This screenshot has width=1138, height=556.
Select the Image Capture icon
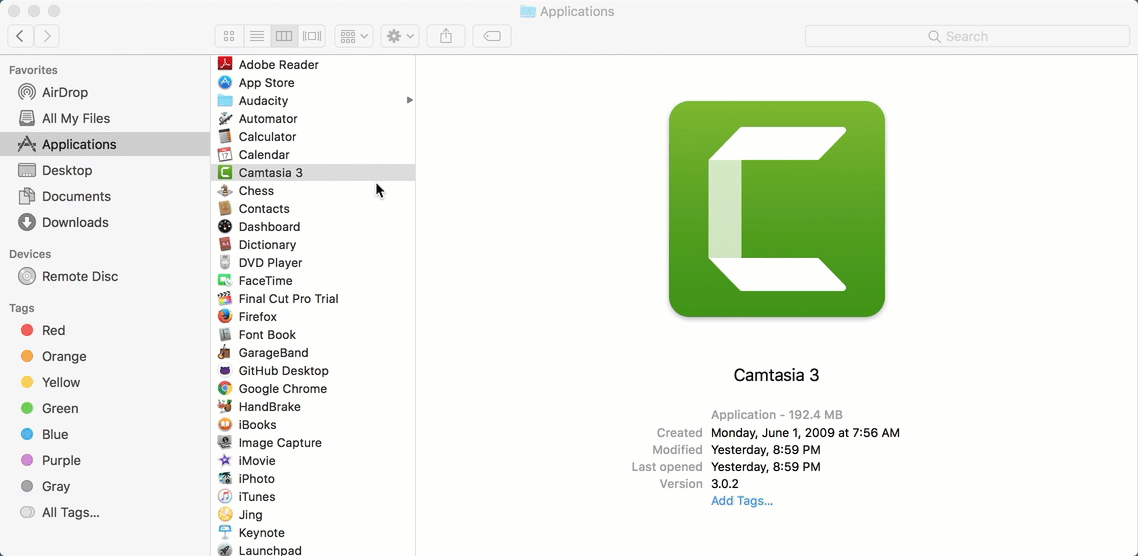pos(225,443)
